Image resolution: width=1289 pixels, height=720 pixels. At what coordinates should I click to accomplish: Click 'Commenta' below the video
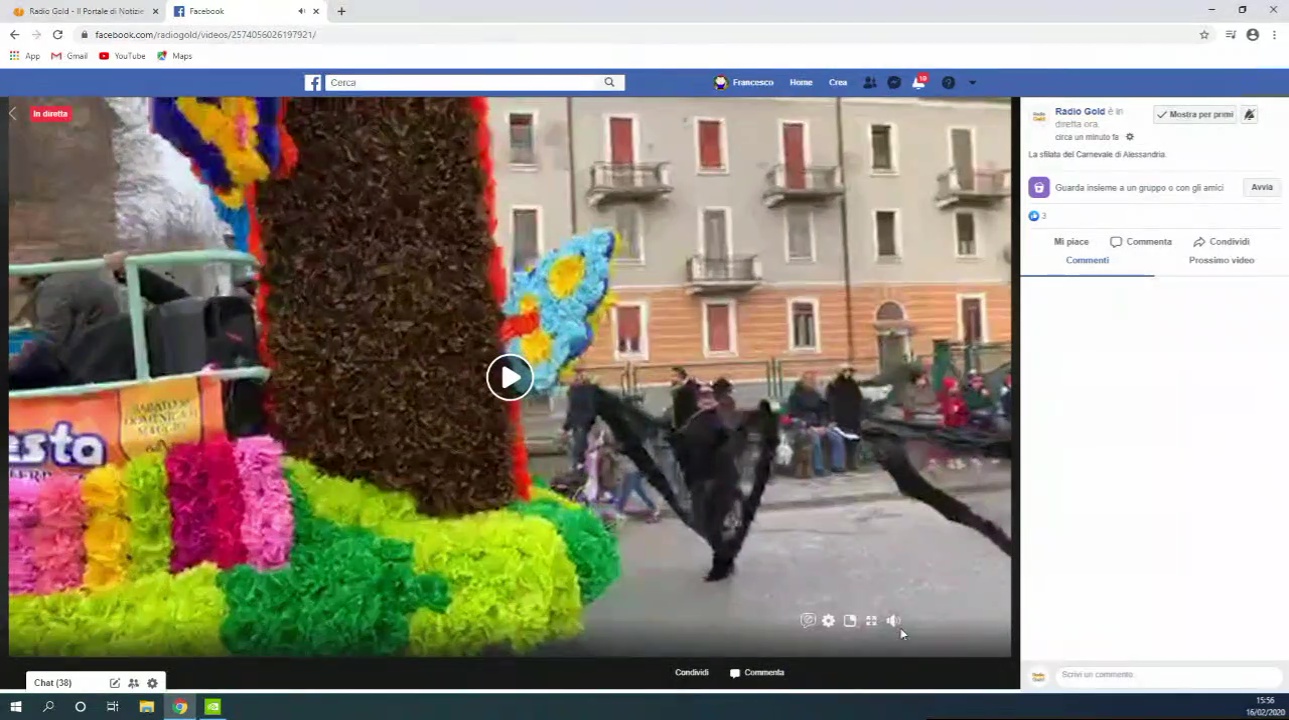pos(757,673)
